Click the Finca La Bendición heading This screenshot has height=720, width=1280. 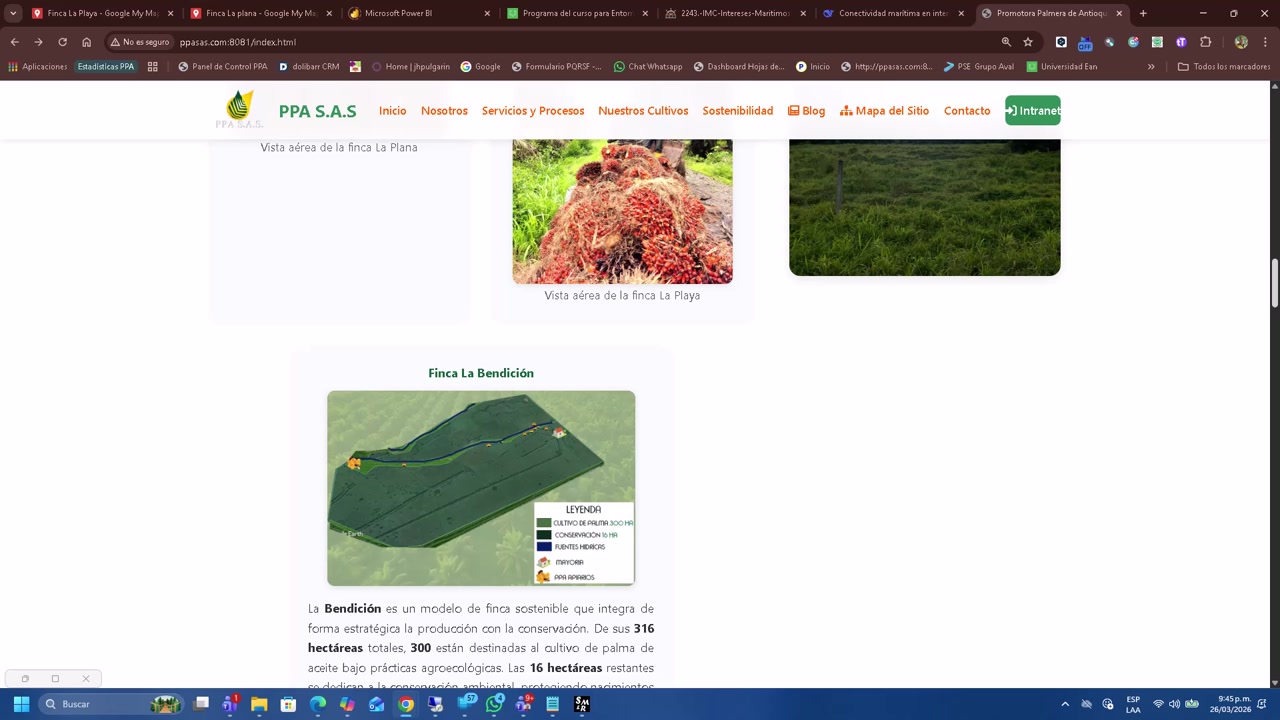[x=481, y=373]
